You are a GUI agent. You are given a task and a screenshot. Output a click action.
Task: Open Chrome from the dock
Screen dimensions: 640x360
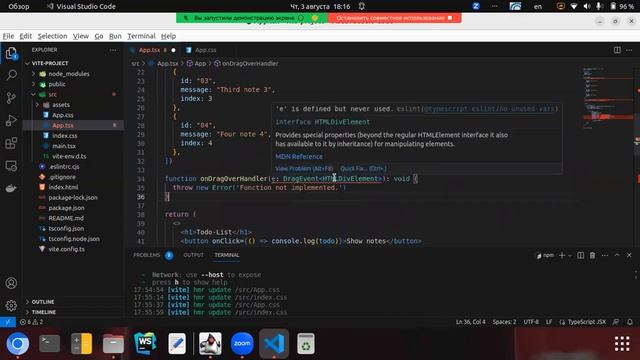[x=18, y=343]
